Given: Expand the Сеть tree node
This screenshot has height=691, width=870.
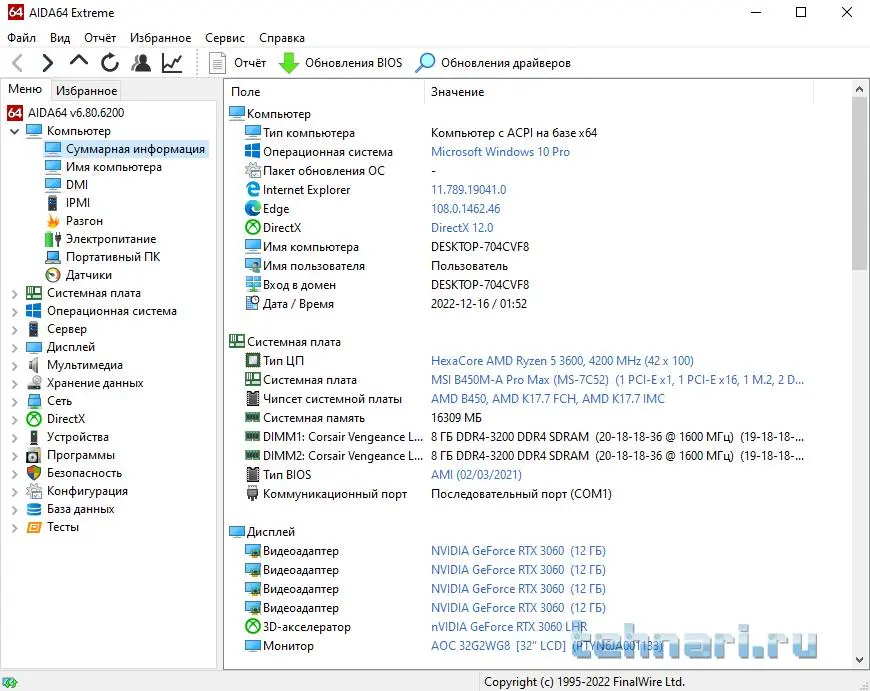Looking at the screenshot, I should (14, 402).
